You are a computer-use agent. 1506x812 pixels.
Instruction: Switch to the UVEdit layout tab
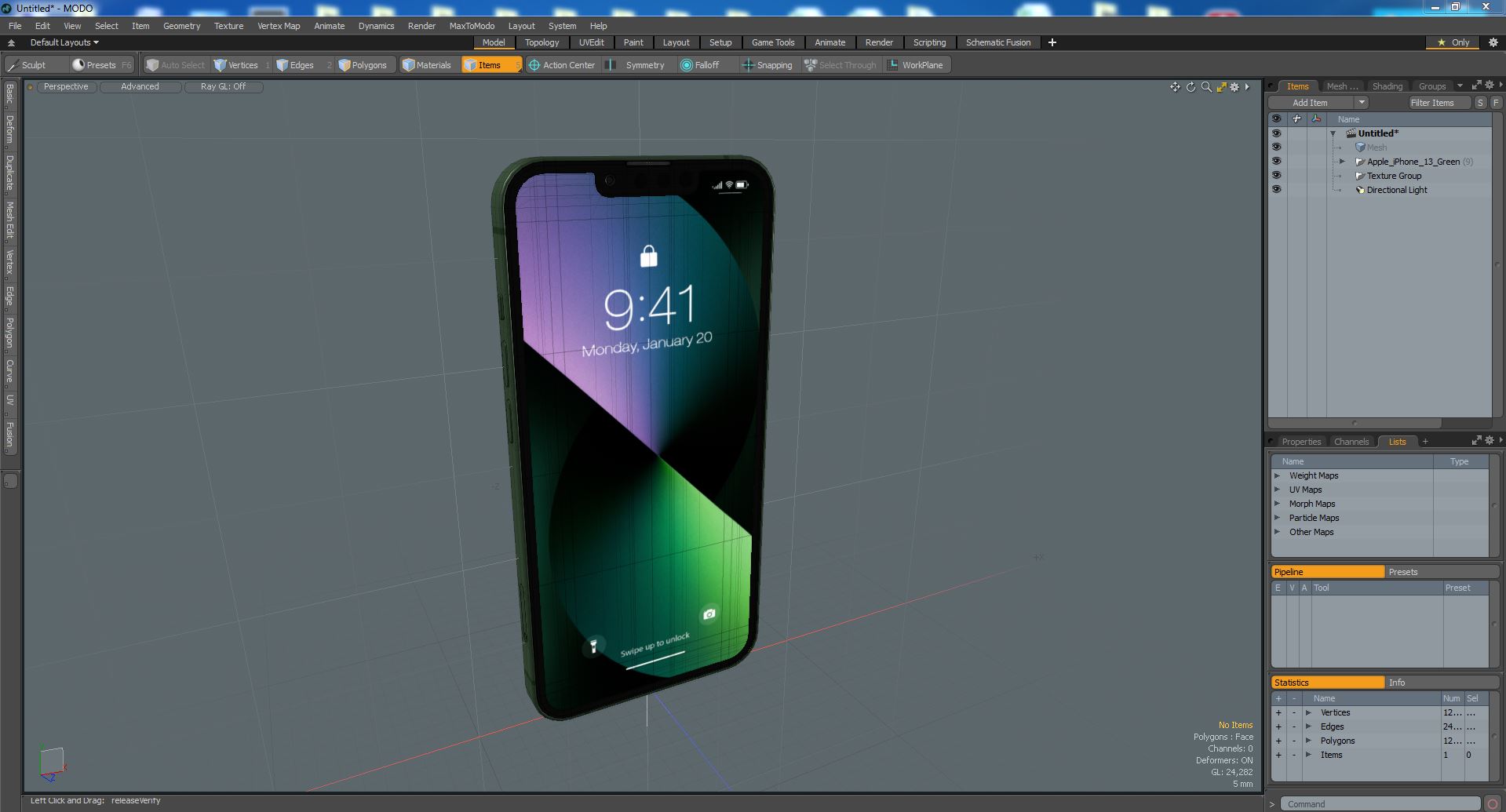pyautogui.click(x=591, y=42)
